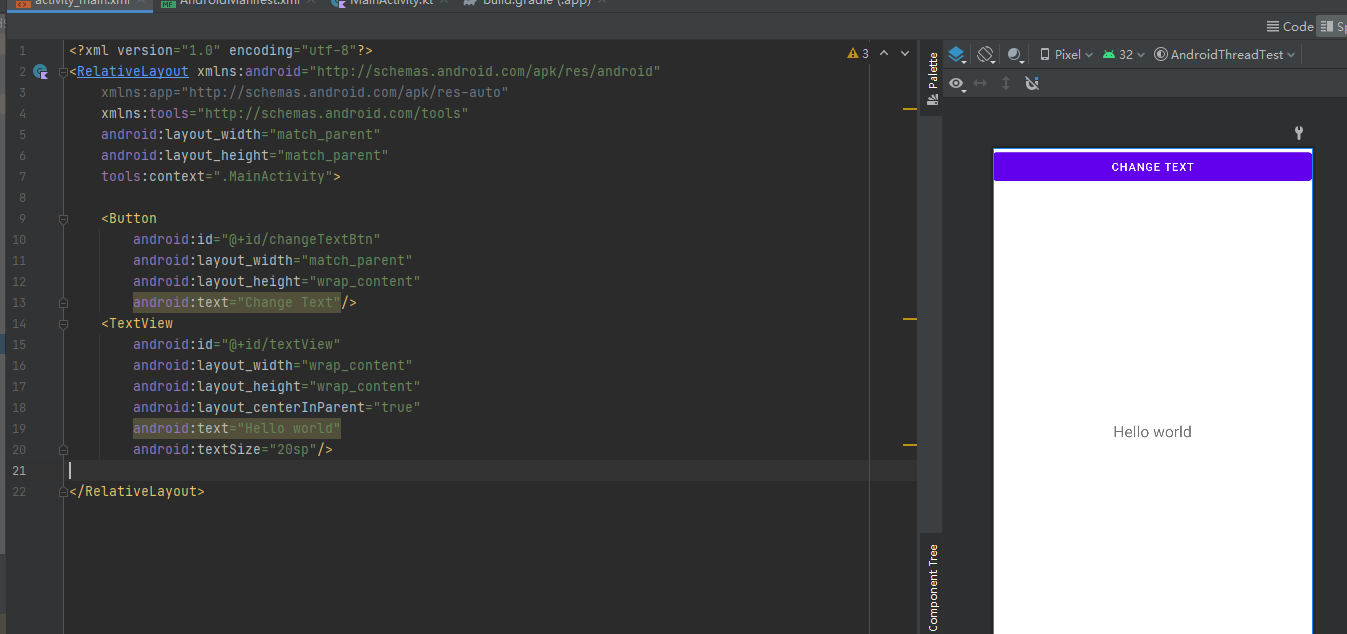Collapse the Button tag fold marker
This screenshot has height=634, width=1347.
pos(63,218)
